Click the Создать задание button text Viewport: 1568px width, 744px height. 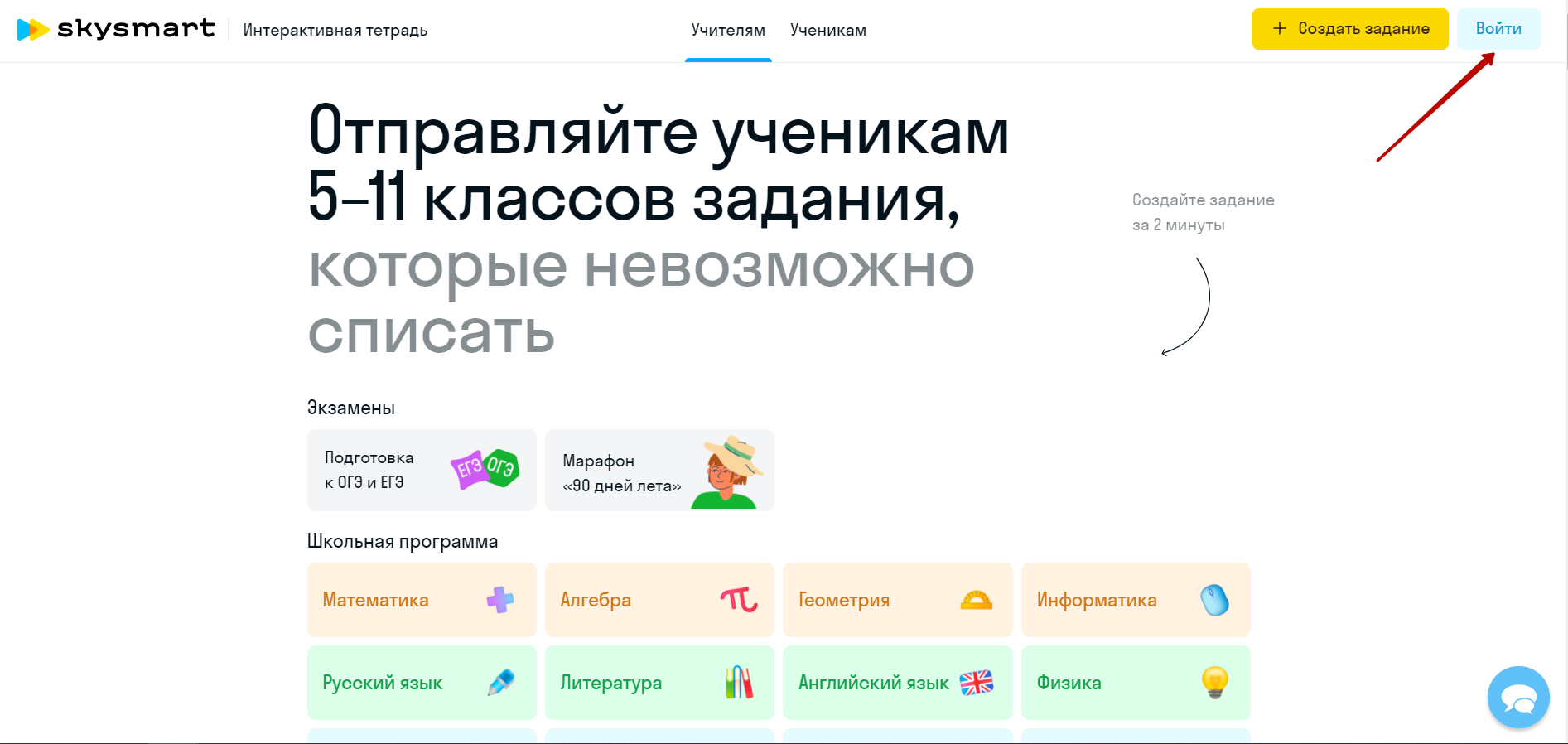(1363, 28)
